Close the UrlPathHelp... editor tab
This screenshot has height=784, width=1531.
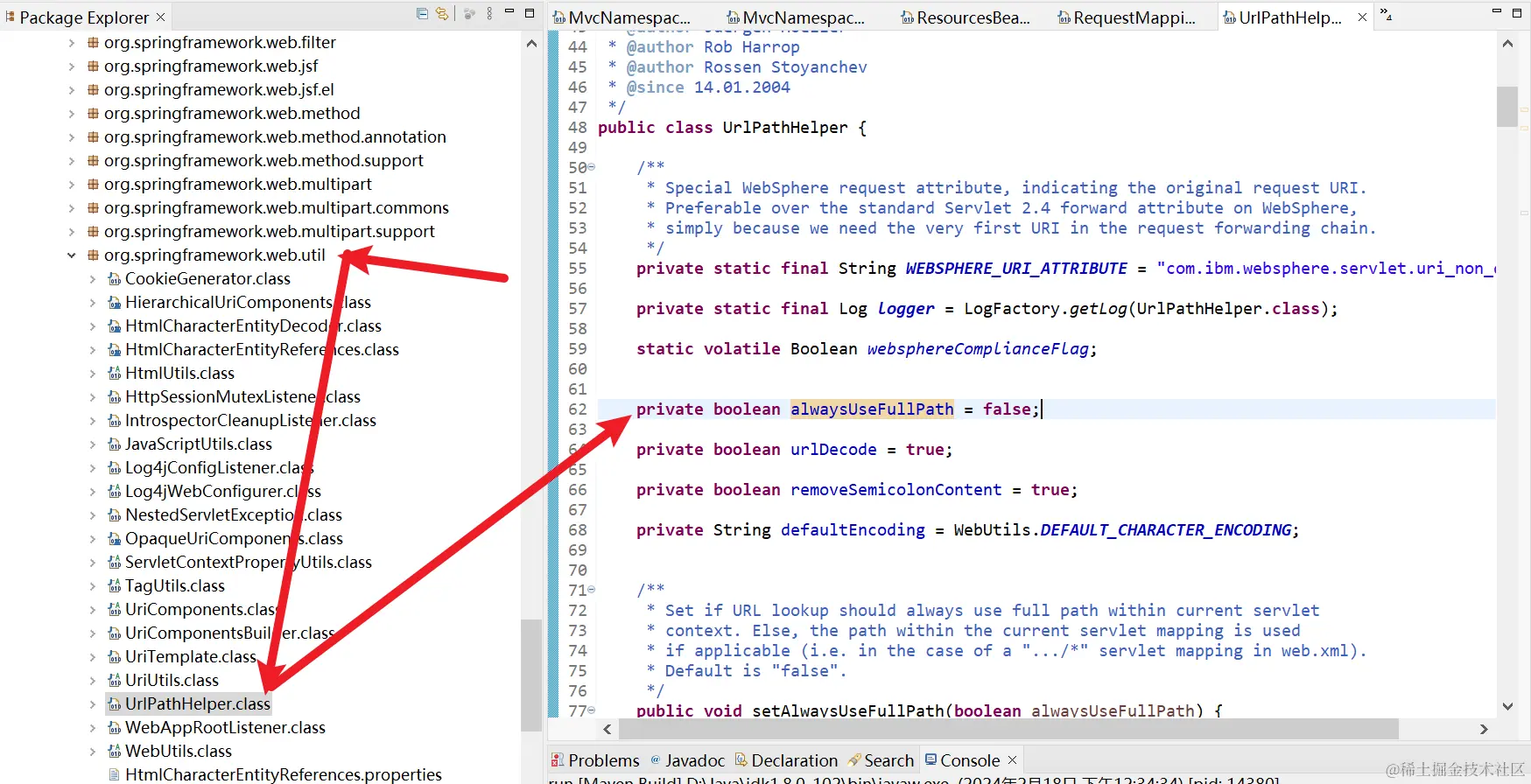(1362, 17)
